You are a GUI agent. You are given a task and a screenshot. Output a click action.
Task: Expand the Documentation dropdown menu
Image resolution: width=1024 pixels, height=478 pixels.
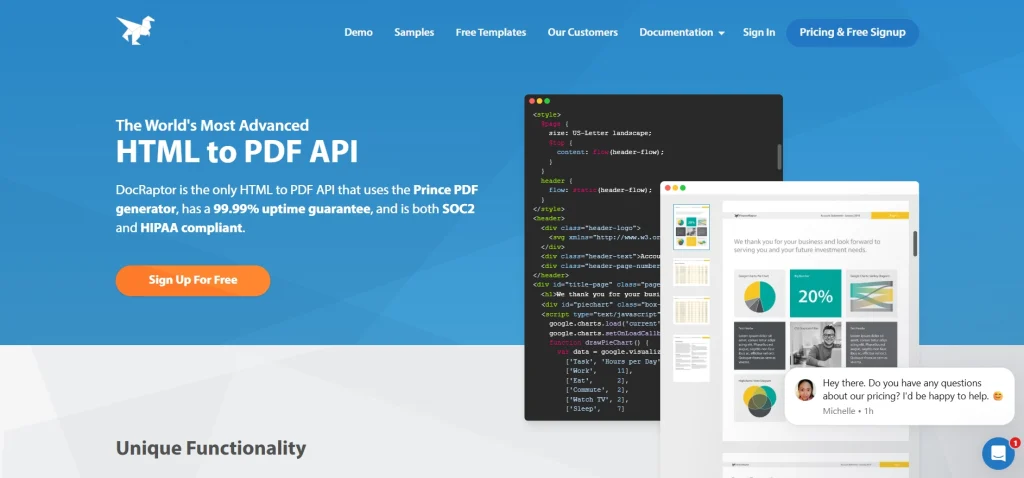point(682,32)
